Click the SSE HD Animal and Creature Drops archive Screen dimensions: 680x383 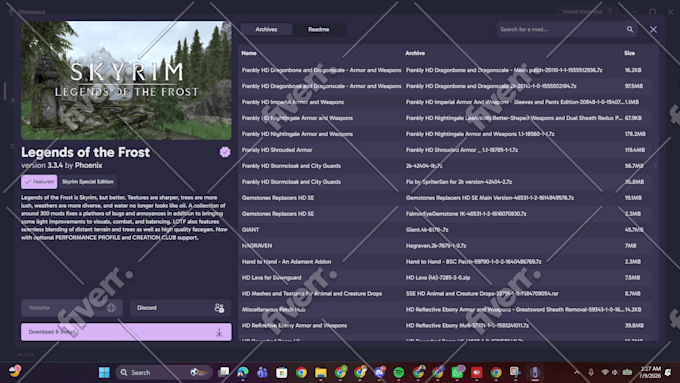(482, 294)
